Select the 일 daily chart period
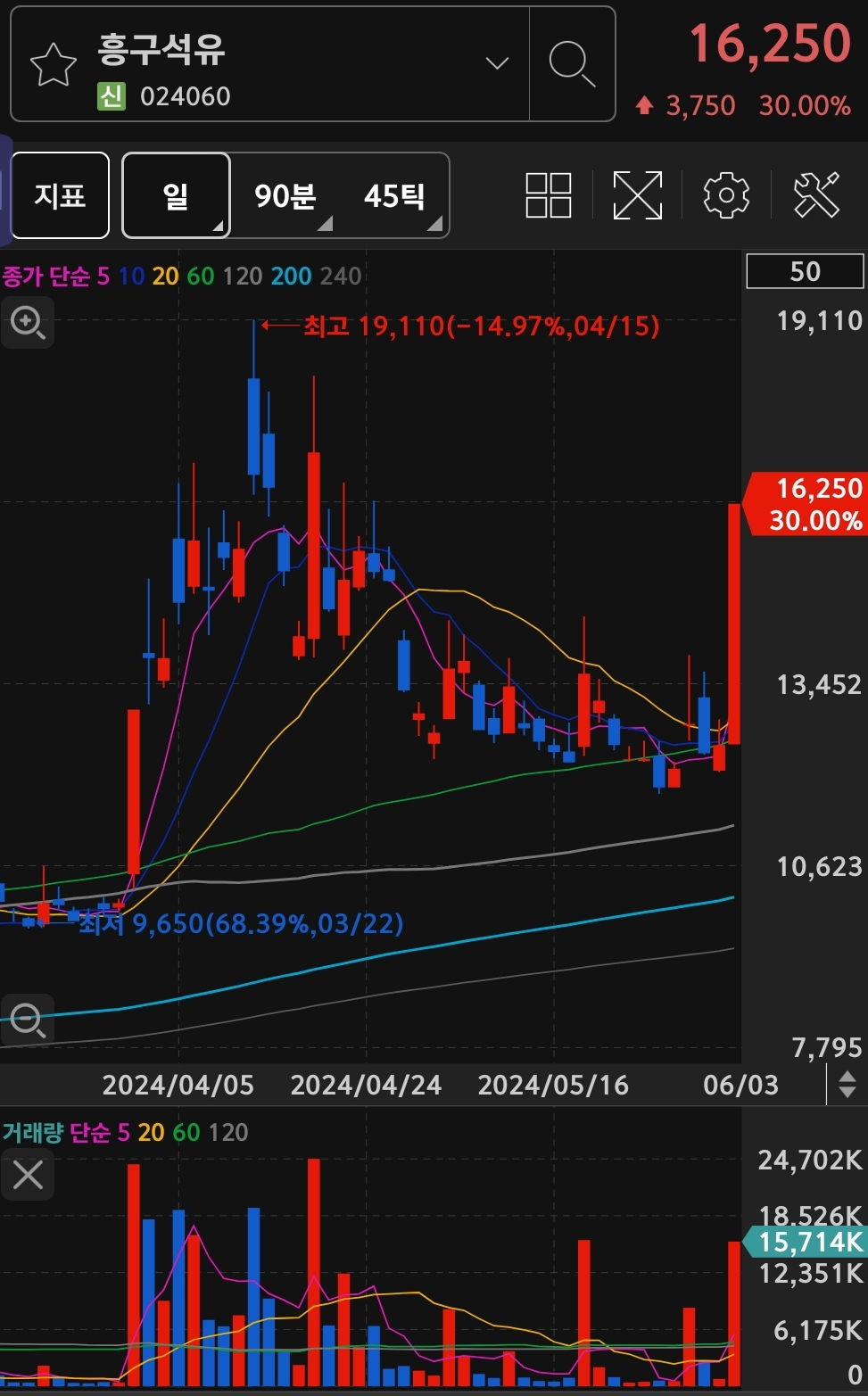Image resolution: width=868 pixels, height=1396 pixels. coord(176,195)
